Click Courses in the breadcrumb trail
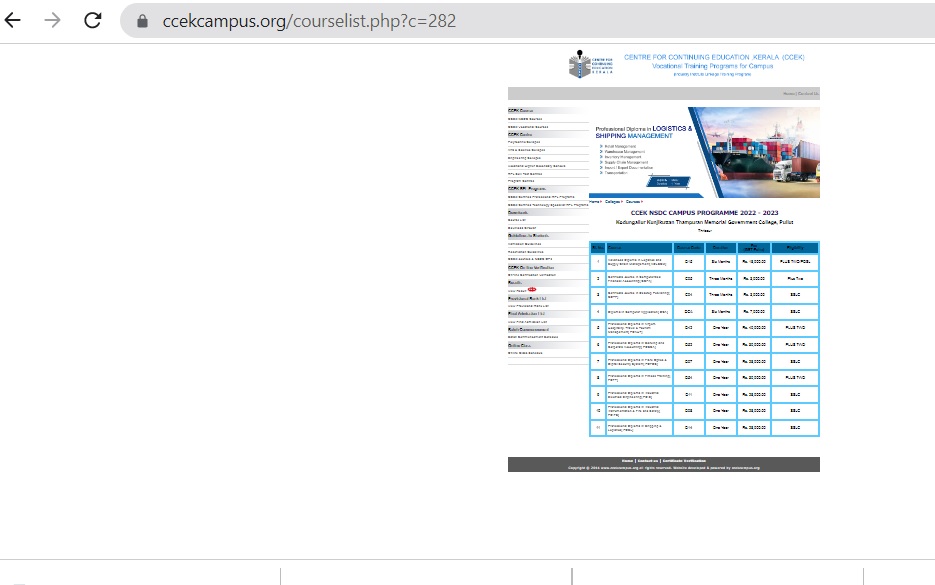 pyautogui.click(x=634, y=201)
